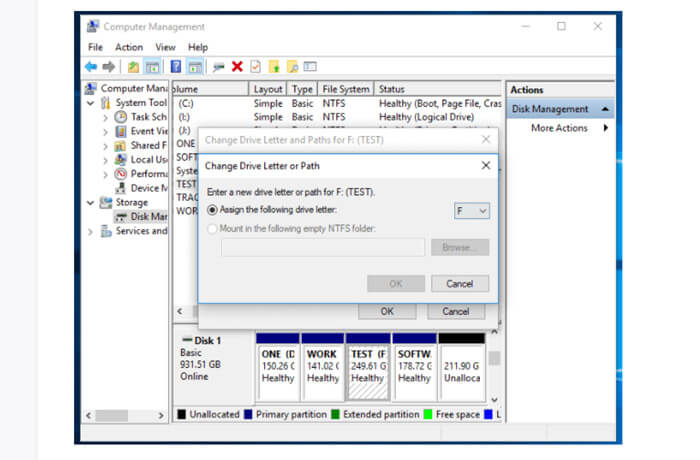The image size is (700, 460).
Task: Click the disabled Browse button
Action: tap(460, 247)
